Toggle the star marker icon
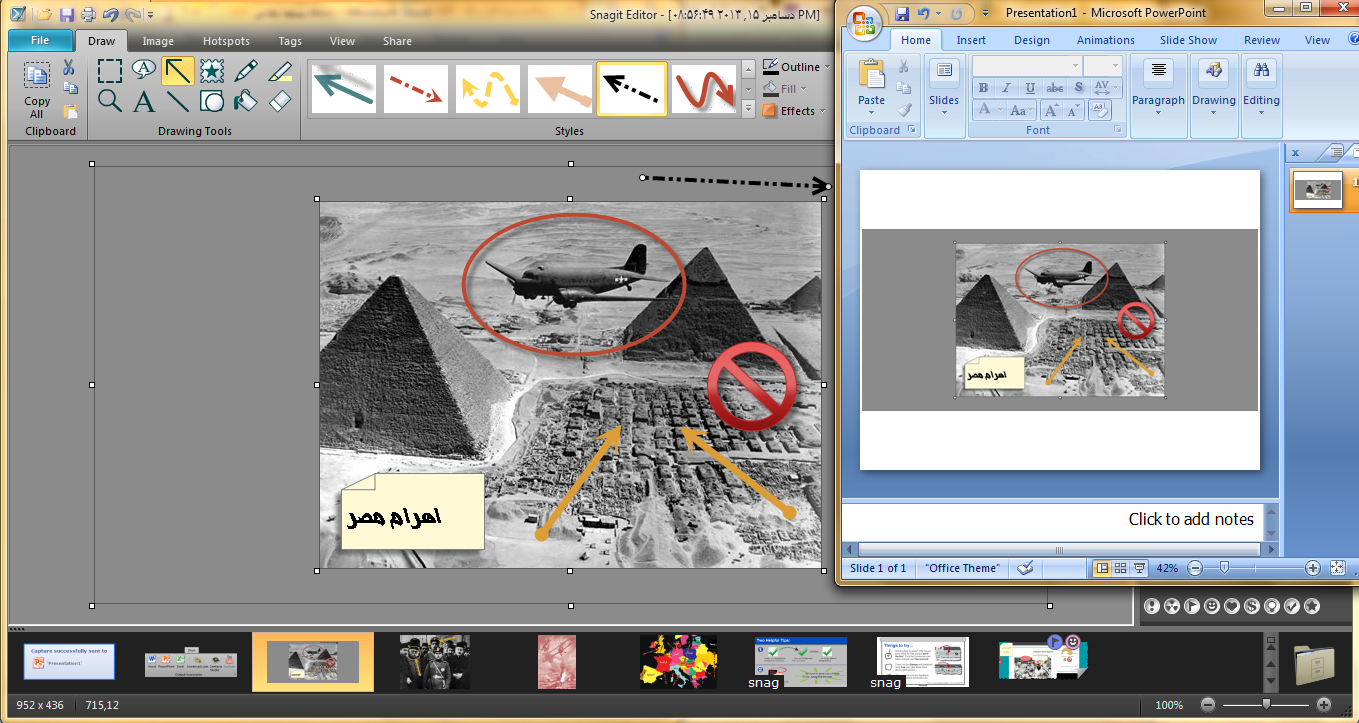The width and height of the screenshot is (1359, 723). (1311, 606)
